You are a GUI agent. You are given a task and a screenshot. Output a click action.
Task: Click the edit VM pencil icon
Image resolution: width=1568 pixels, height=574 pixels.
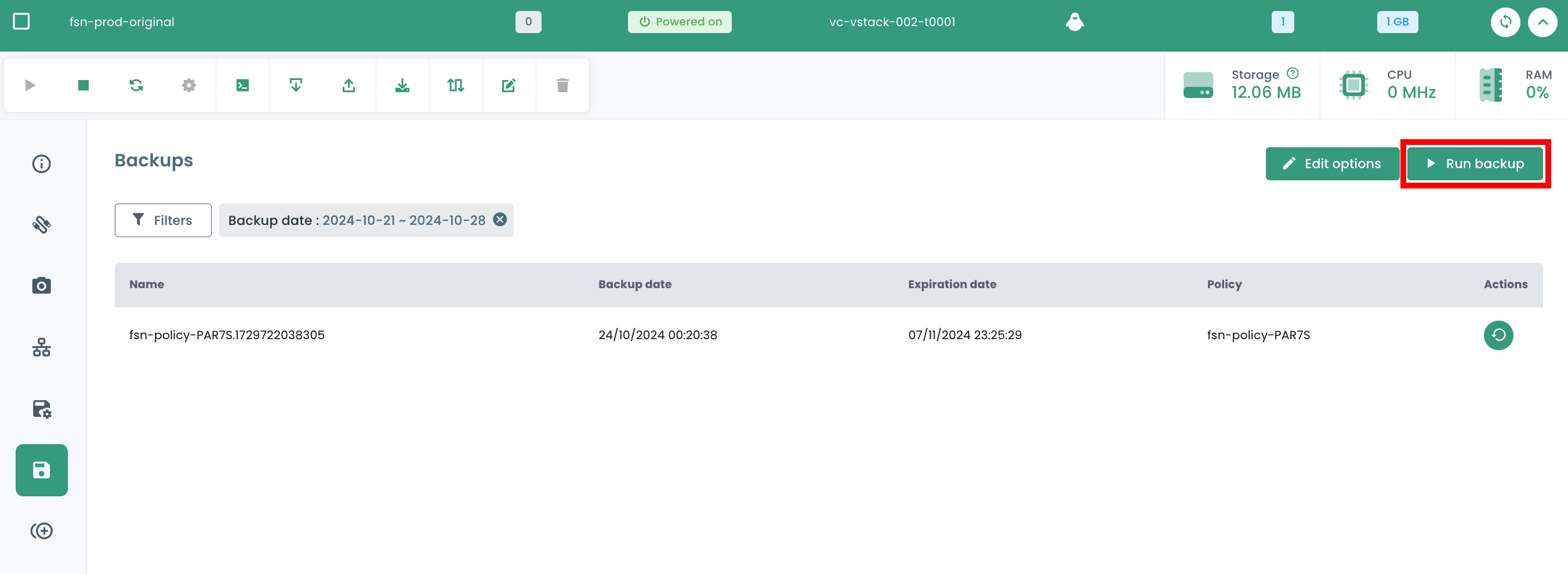click(x=509, y=85)
